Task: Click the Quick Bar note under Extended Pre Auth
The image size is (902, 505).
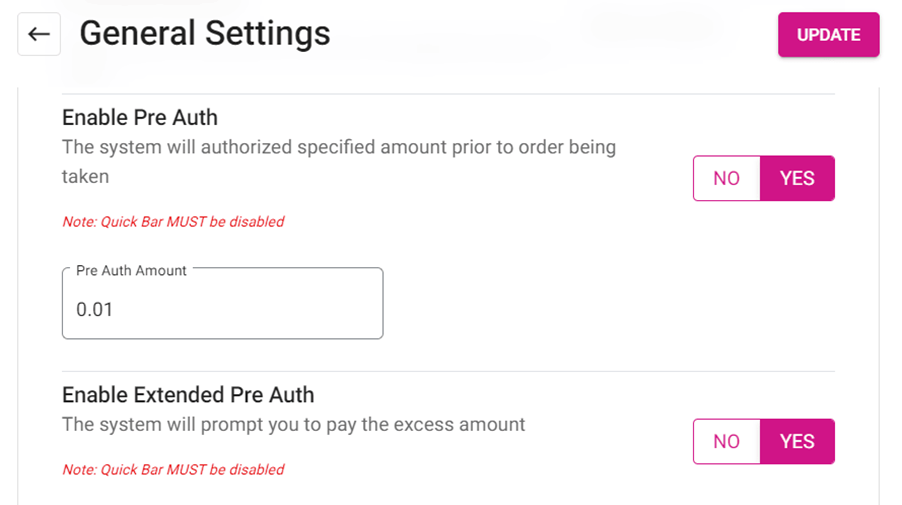Action: (173, 470)
